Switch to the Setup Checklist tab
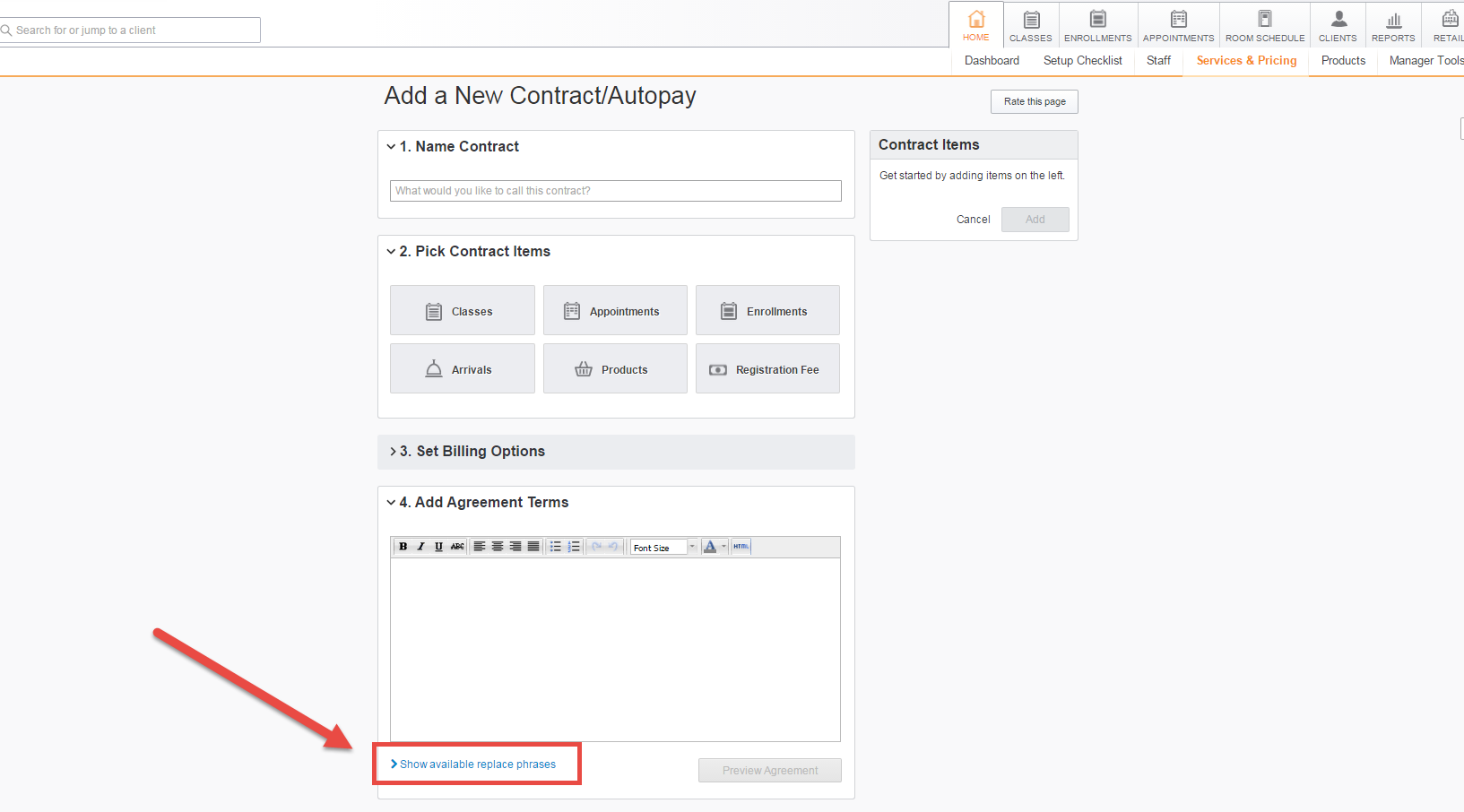 [1082, 61]
